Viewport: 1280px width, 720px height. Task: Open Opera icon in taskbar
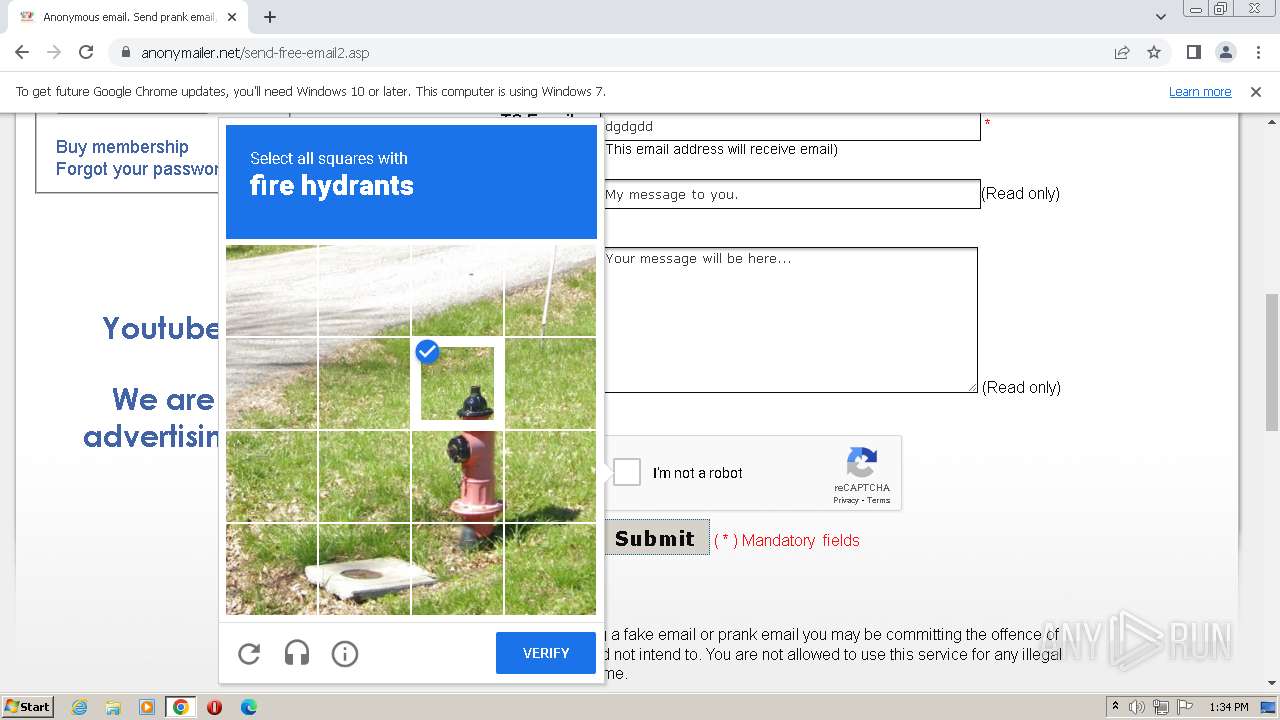214,707
